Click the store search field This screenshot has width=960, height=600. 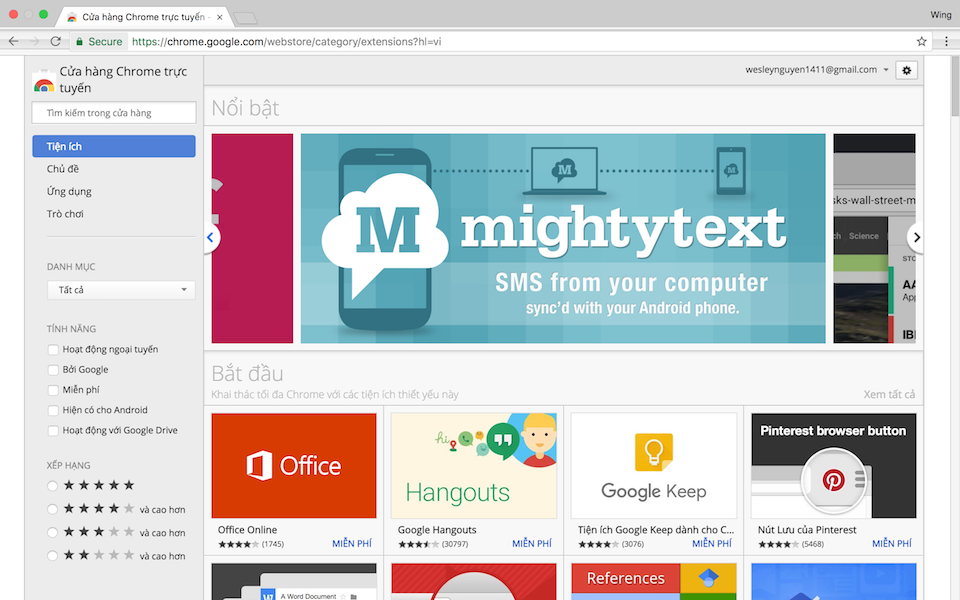pyautogui.click(x=113, y=112)
